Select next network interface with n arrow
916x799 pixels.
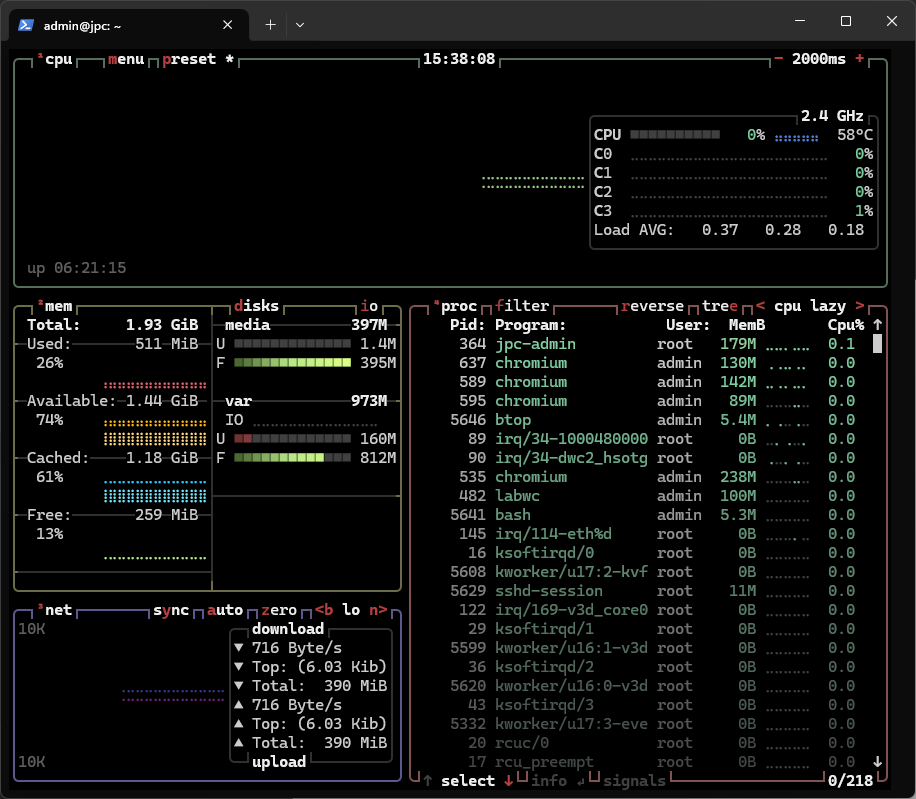click(x=379, y=610)
